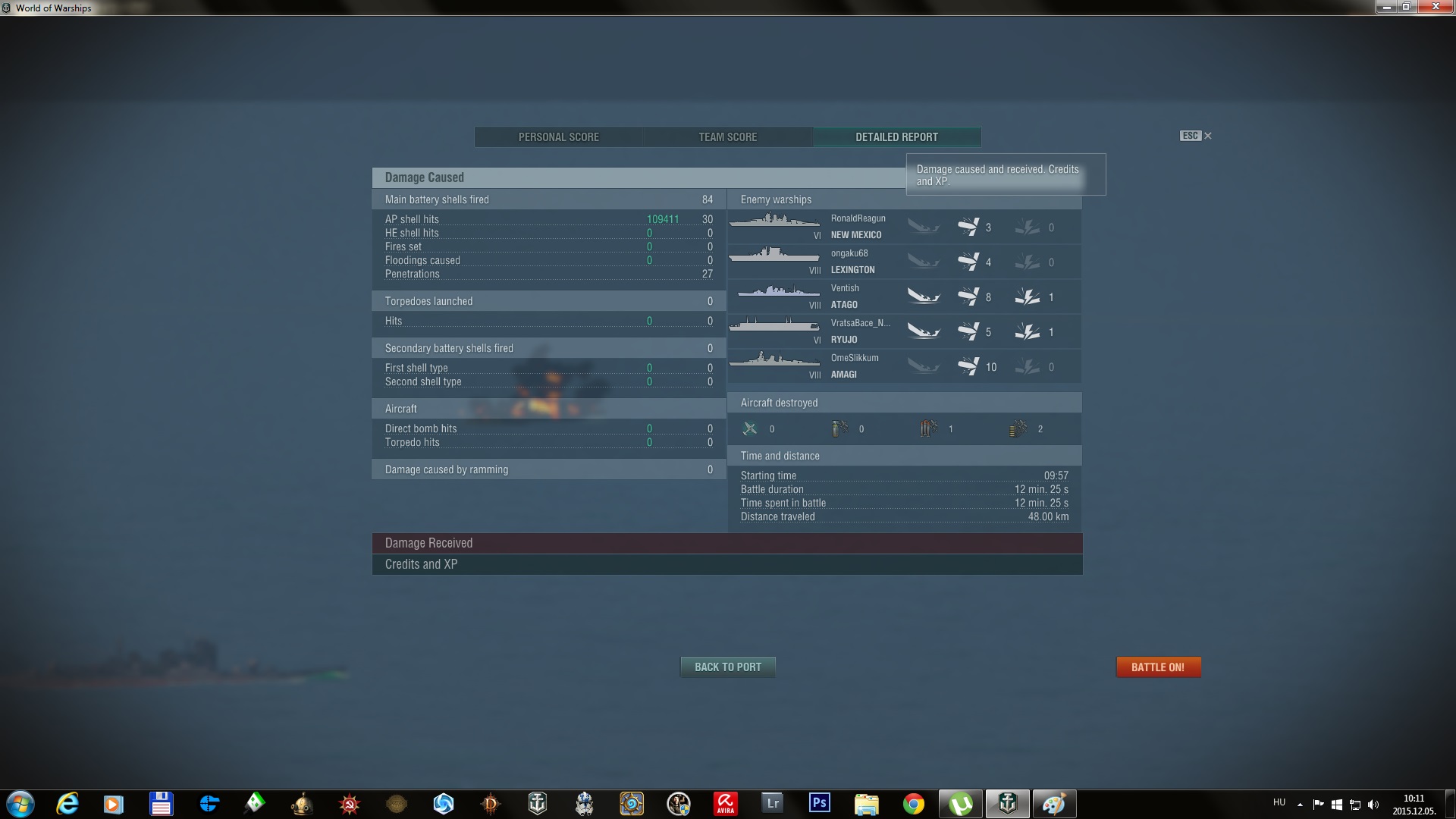
Task: Expand the Damage Received section
Action: (727, 543)
